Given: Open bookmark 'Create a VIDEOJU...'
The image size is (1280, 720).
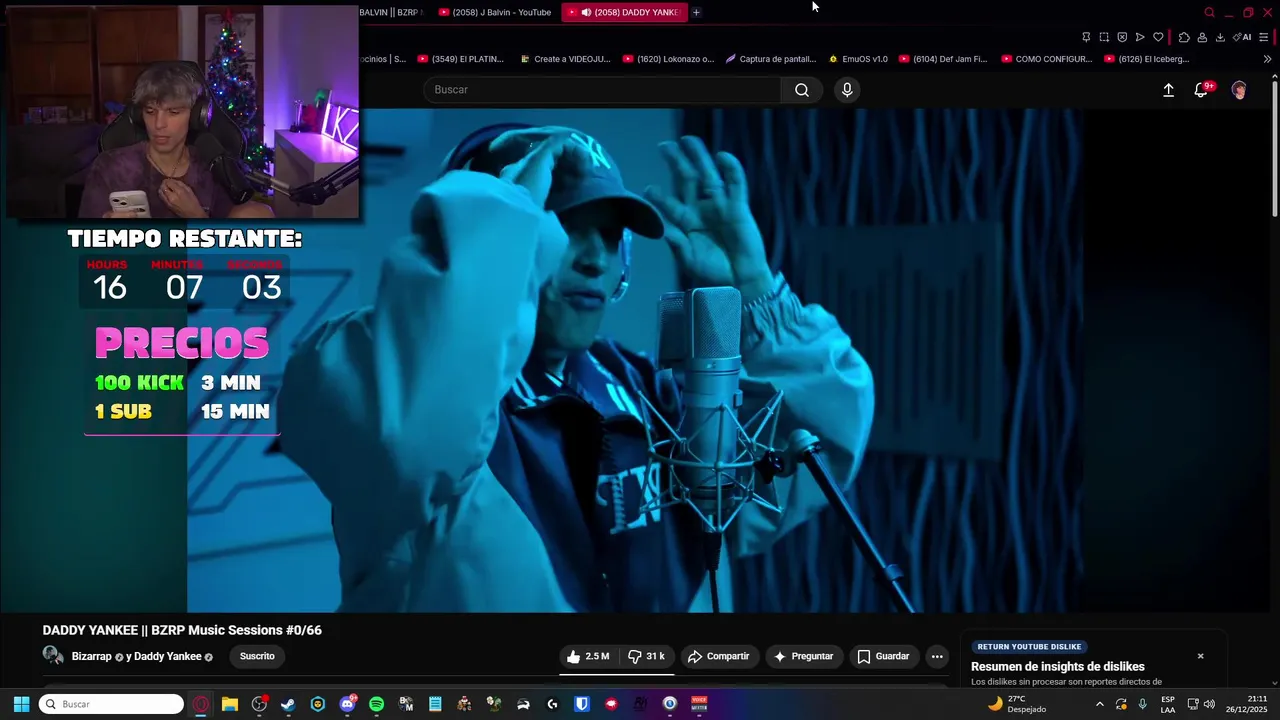Looking at the screenshot, I should pos(565,59).
